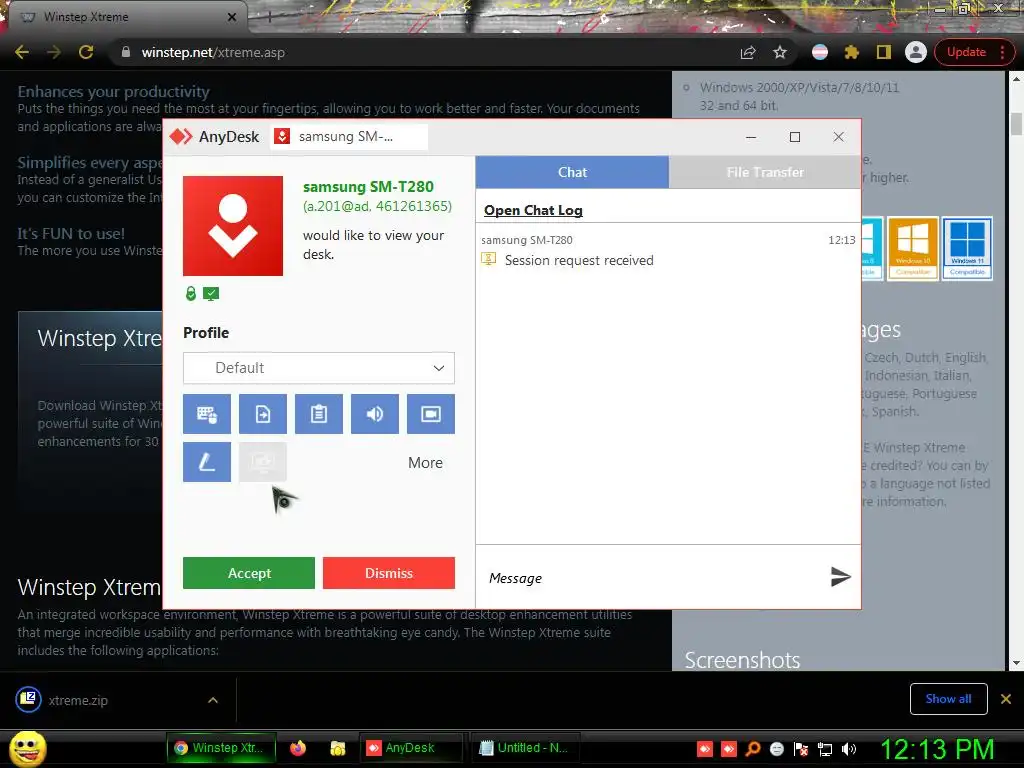Toggle draw-on-screen pen permission
Screen dimensions: 1024x768
point(206,462)
